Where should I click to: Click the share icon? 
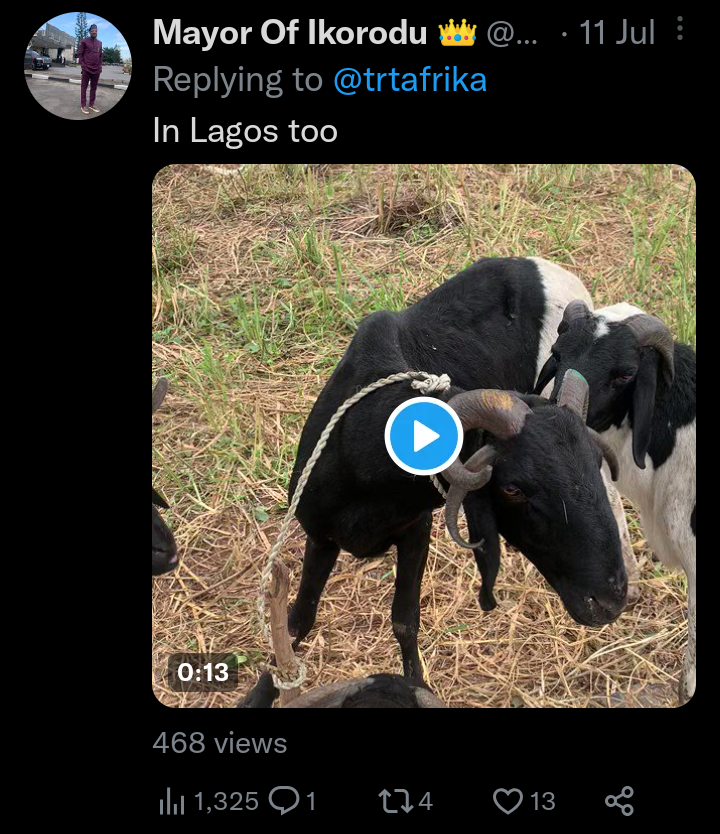619,801
